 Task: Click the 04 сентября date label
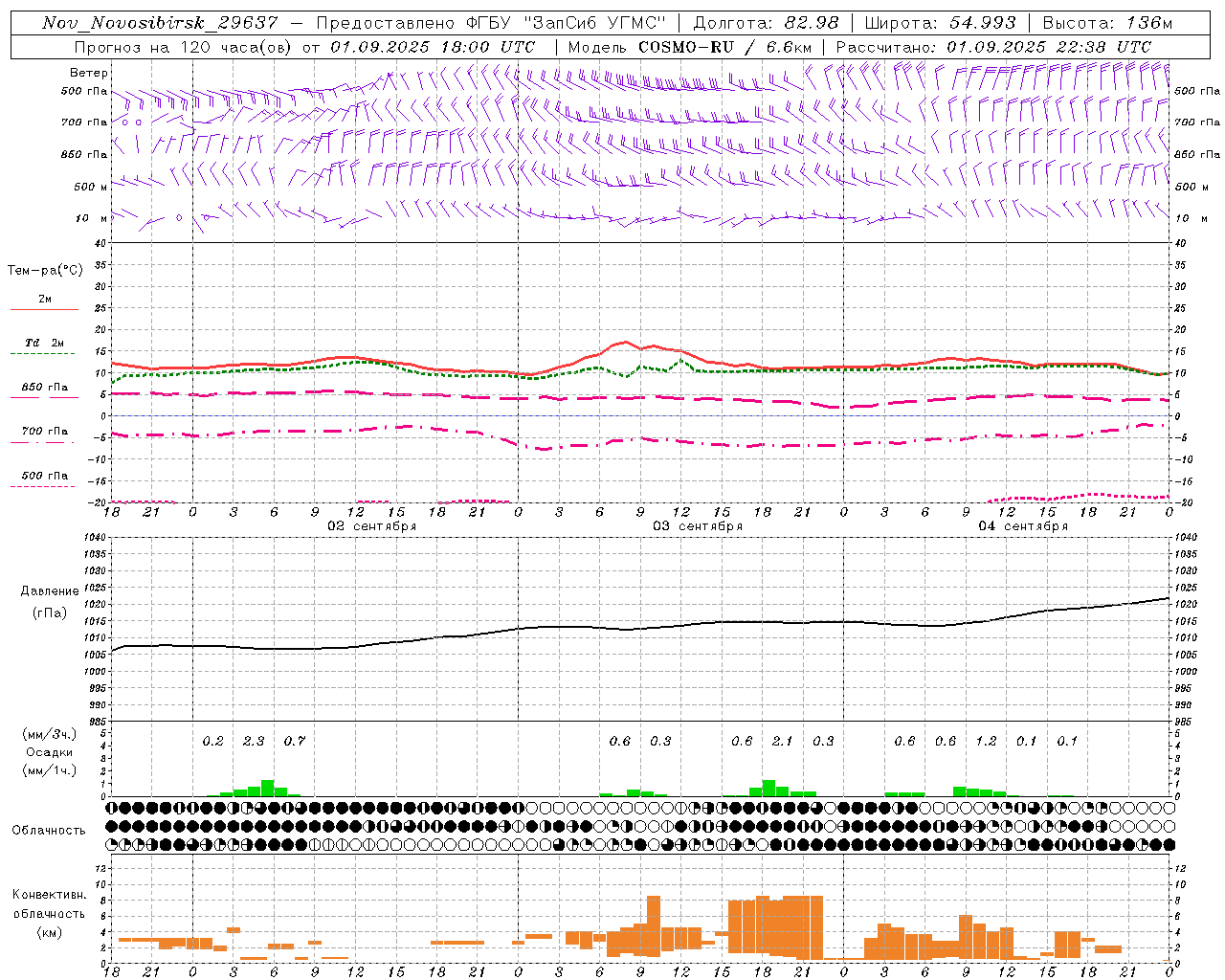point(1023,526)
